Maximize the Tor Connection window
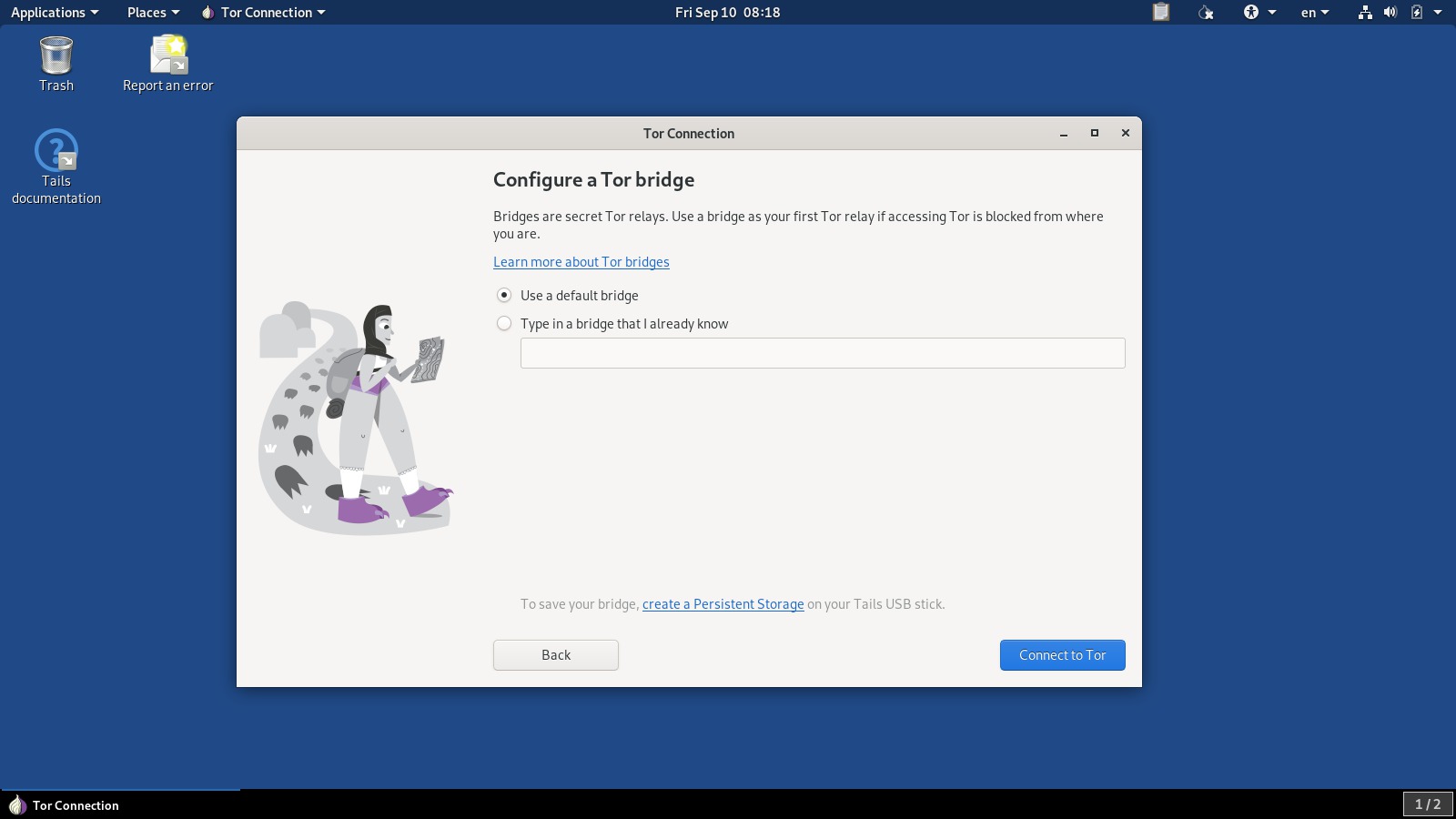Viewport: 1456px width, 819px height. click(x=1095, y=134)
